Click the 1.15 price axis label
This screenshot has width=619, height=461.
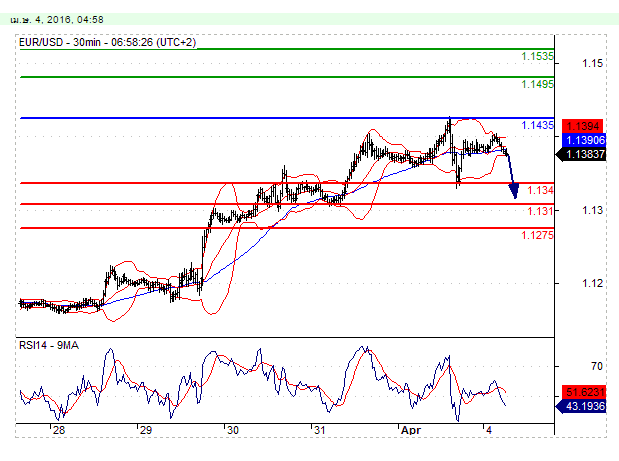click(591, 64)
